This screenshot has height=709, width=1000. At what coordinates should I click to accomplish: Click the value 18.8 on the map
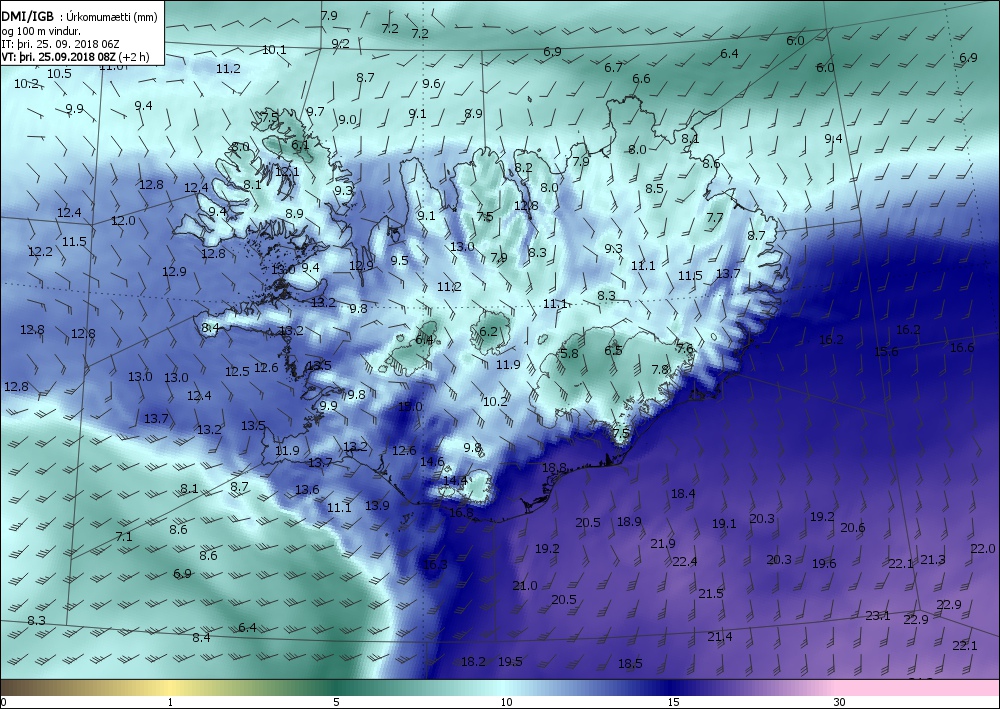coord(554,467)
